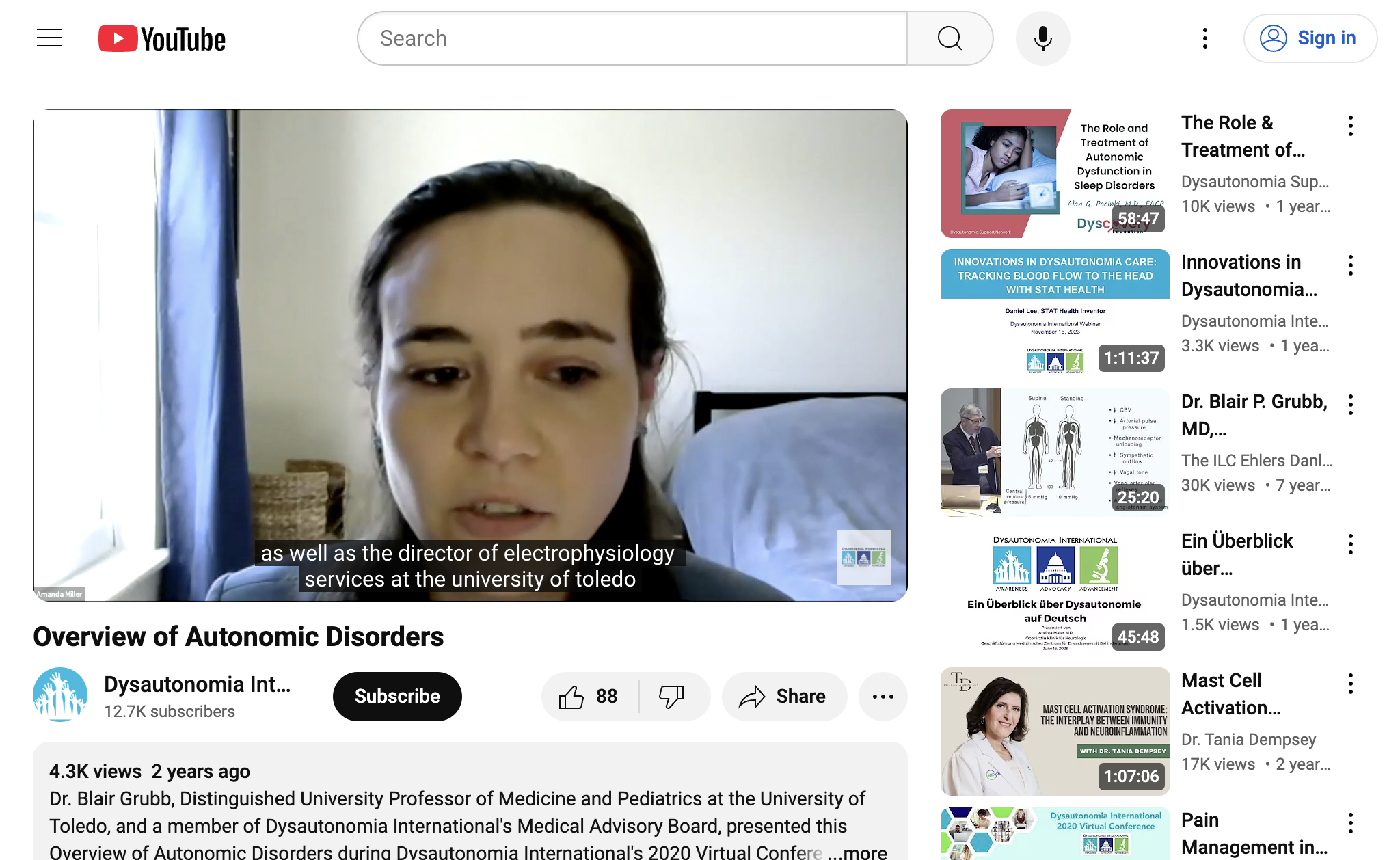
Task: Open the hamburger guide menu
Action: point(49,38)
